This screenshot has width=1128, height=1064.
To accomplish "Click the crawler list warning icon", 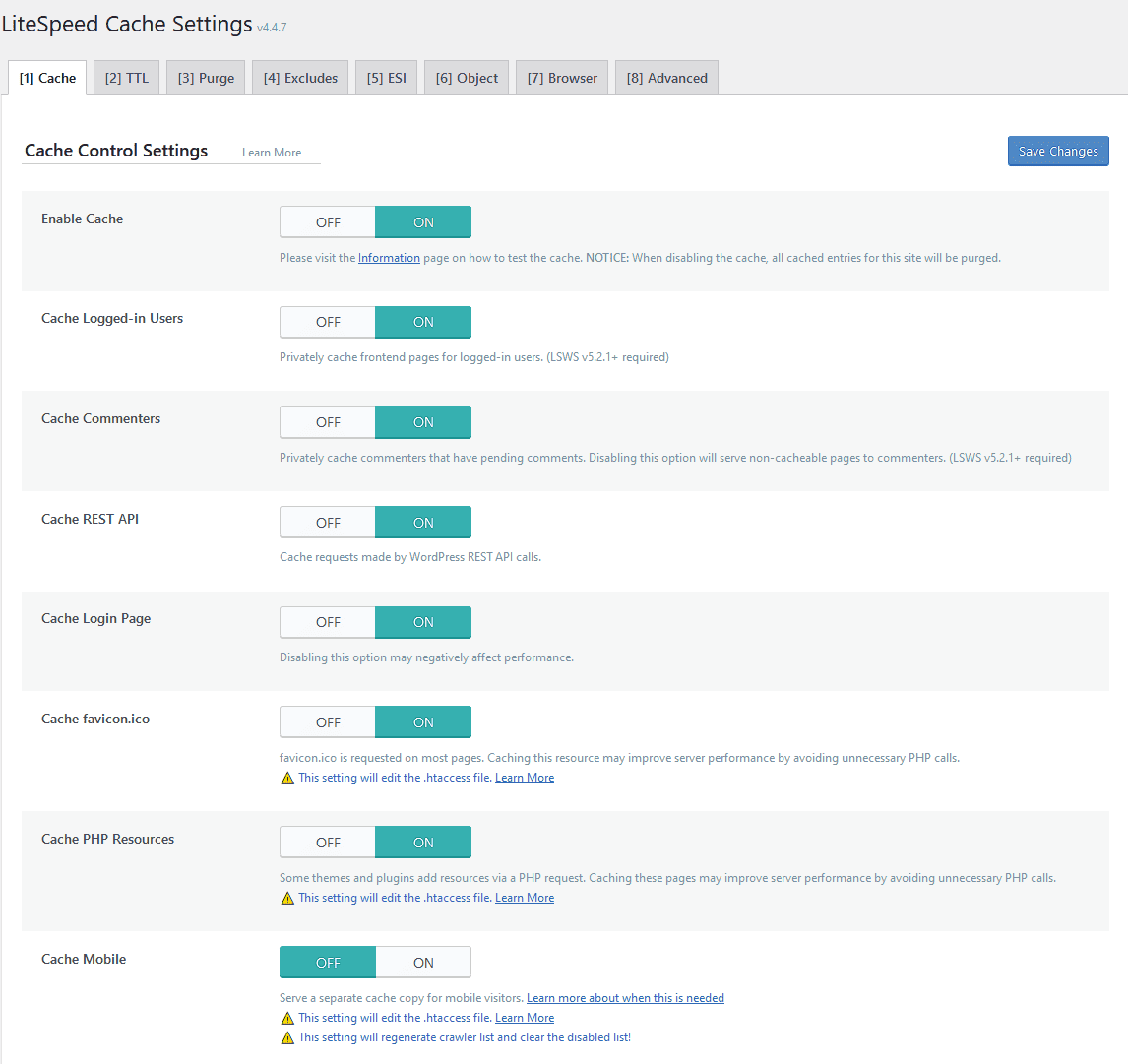I will tap(287, 1037).
